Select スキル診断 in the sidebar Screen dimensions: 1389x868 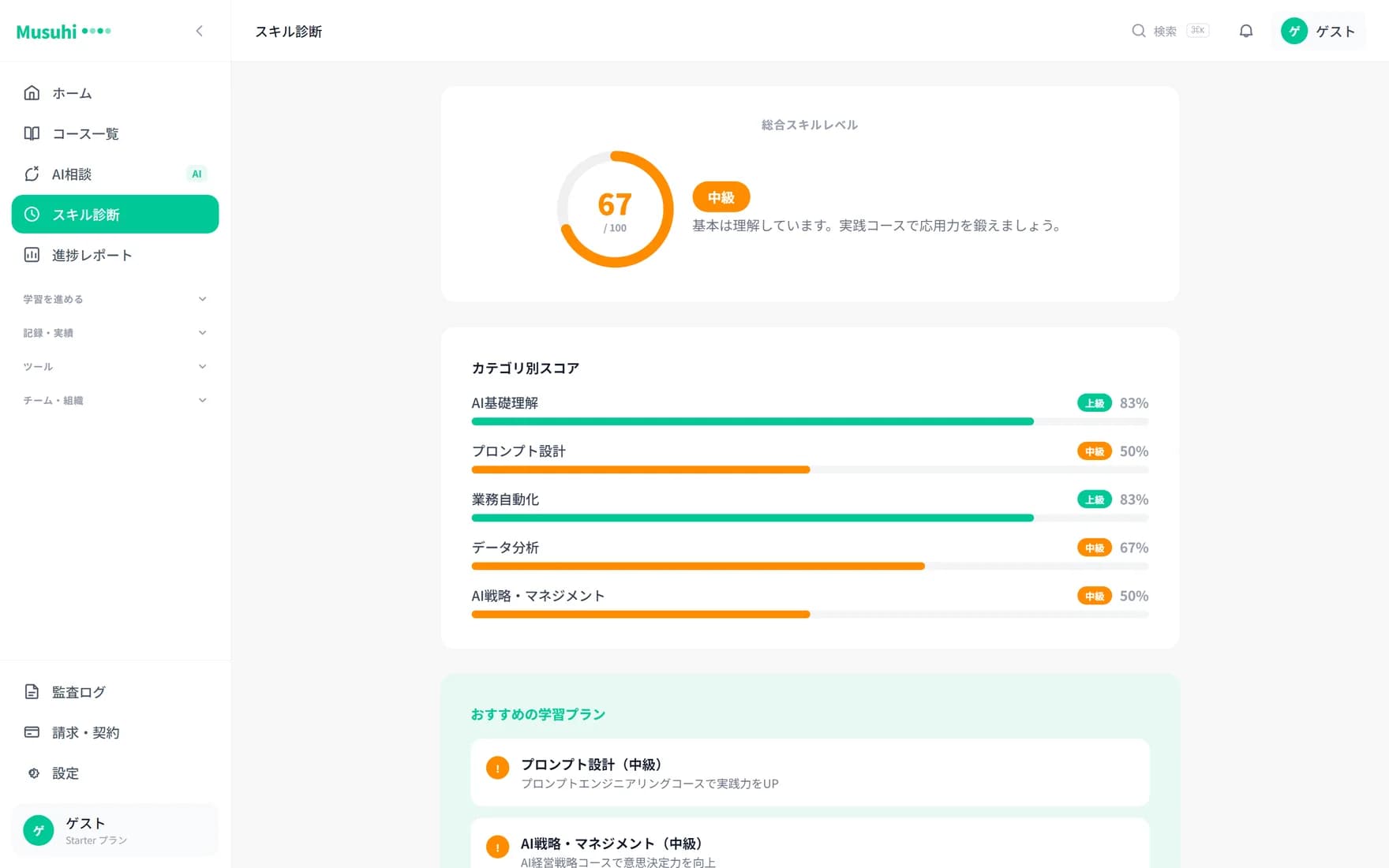tap(115, 214)
